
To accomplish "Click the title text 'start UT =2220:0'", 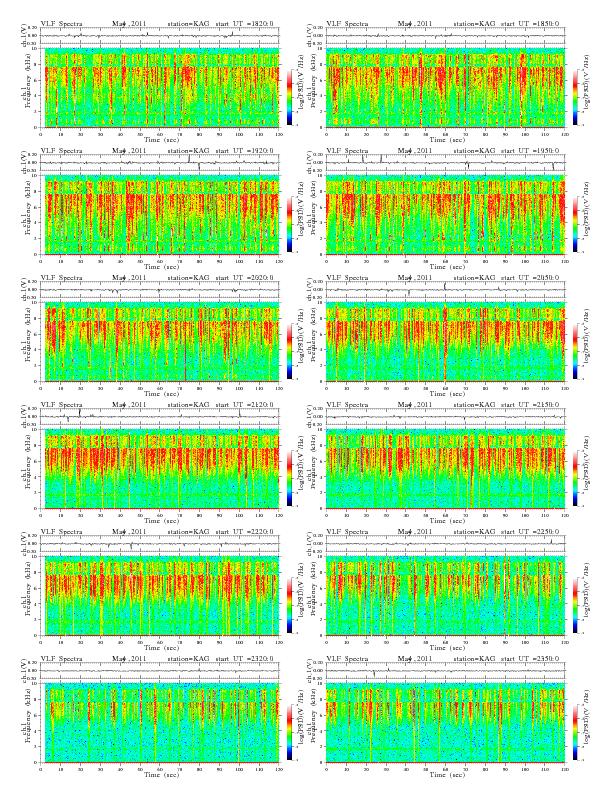I will (x=244, y=531).
